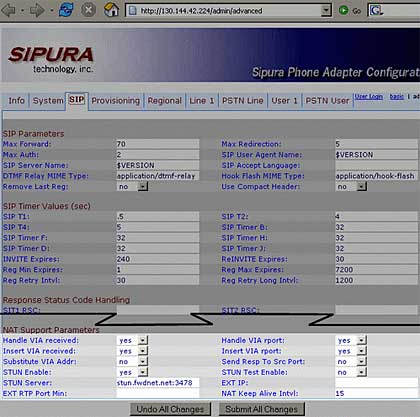
Task: Open the Handle VIA rport dropdown
Action: click(x=362, y=340)
